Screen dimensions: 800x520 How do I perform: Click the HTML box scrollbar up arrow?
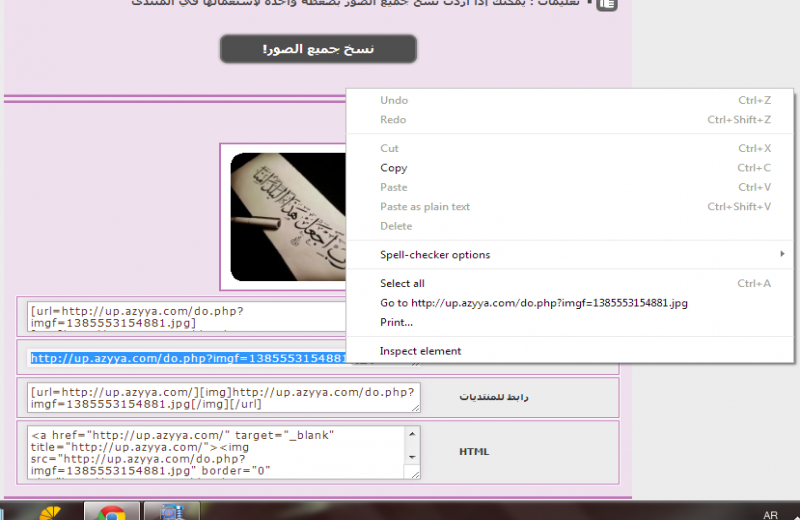[x=413, y=433]
